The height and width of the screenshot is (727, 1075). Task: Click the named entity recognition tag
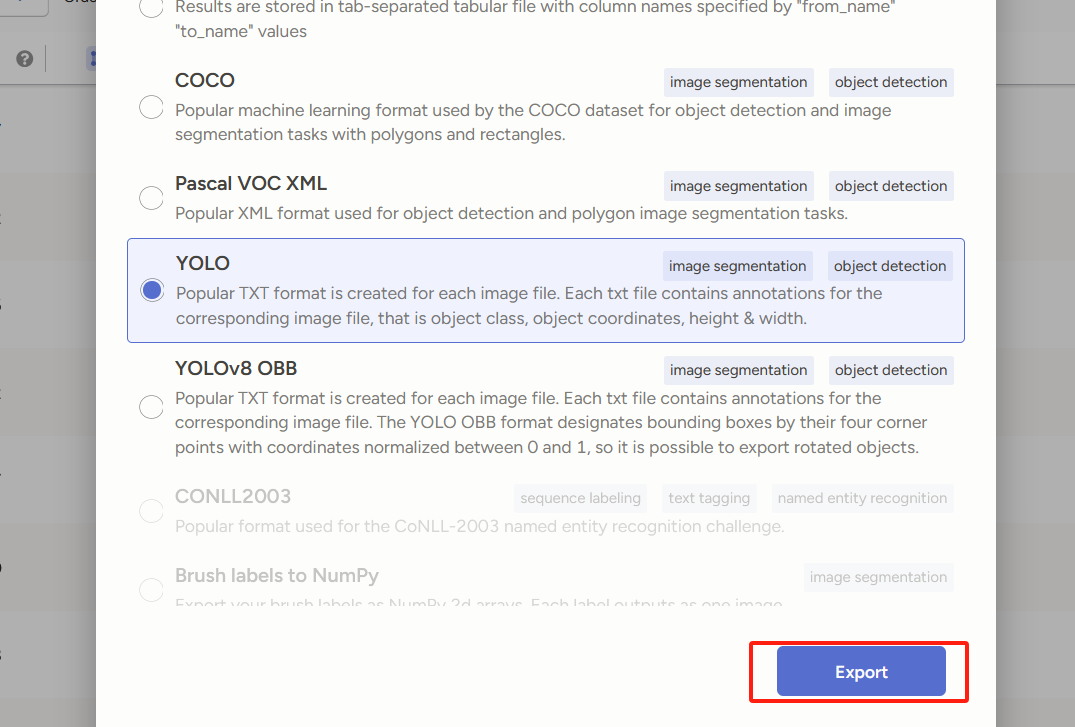click(862, 498)
